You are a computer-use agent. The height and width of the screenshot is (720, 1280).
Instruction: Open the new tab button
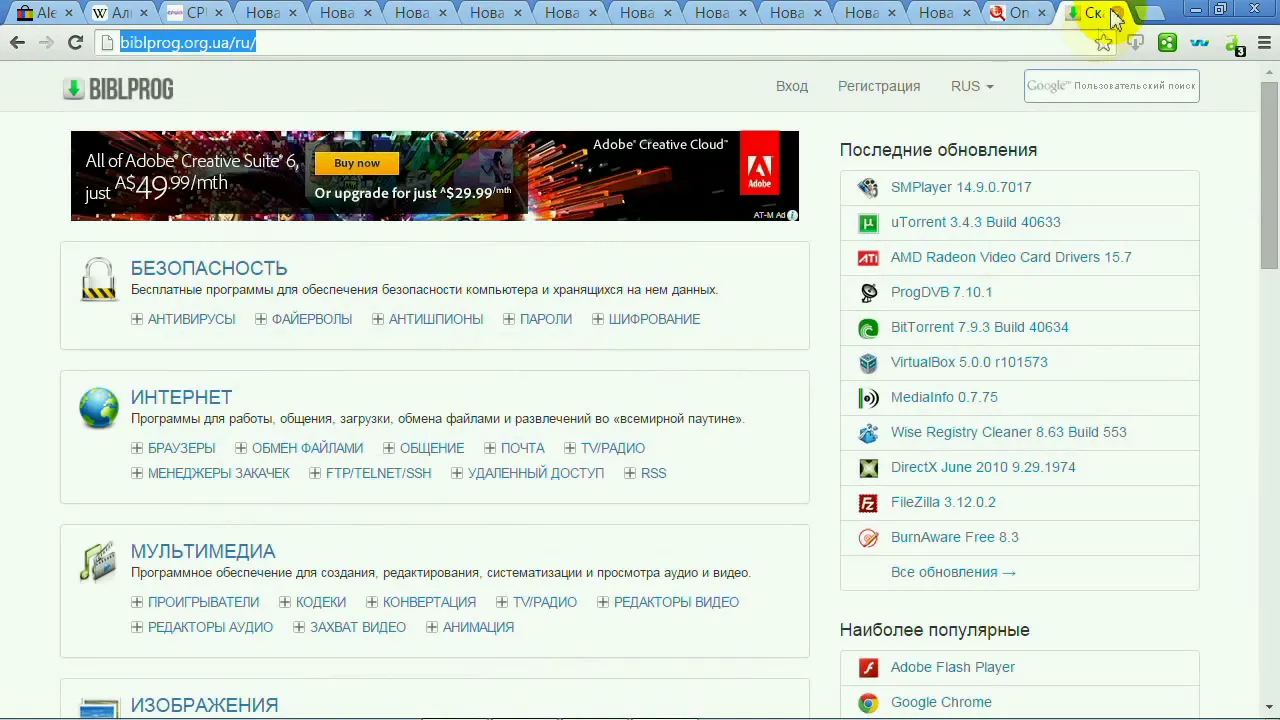[x=1152, y=13]
